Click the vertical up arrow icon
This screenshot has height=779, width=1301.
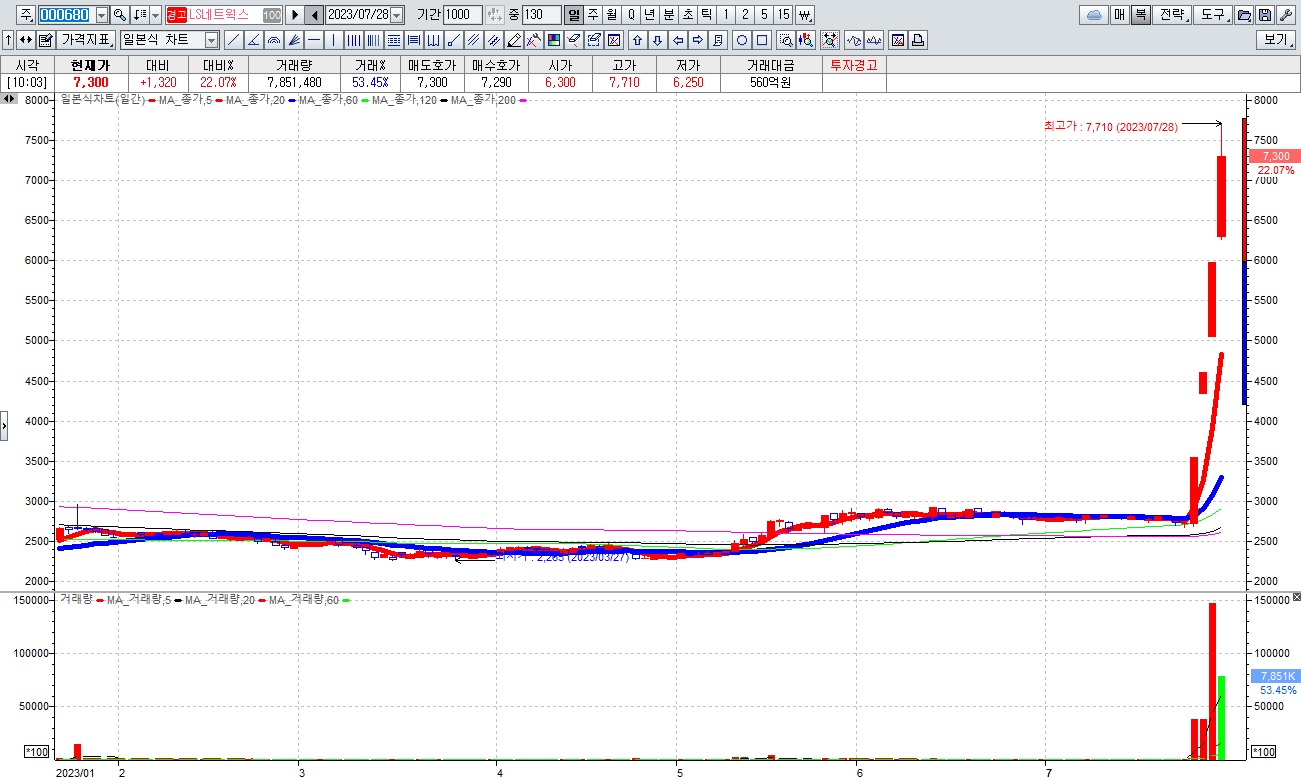point(8,40)
